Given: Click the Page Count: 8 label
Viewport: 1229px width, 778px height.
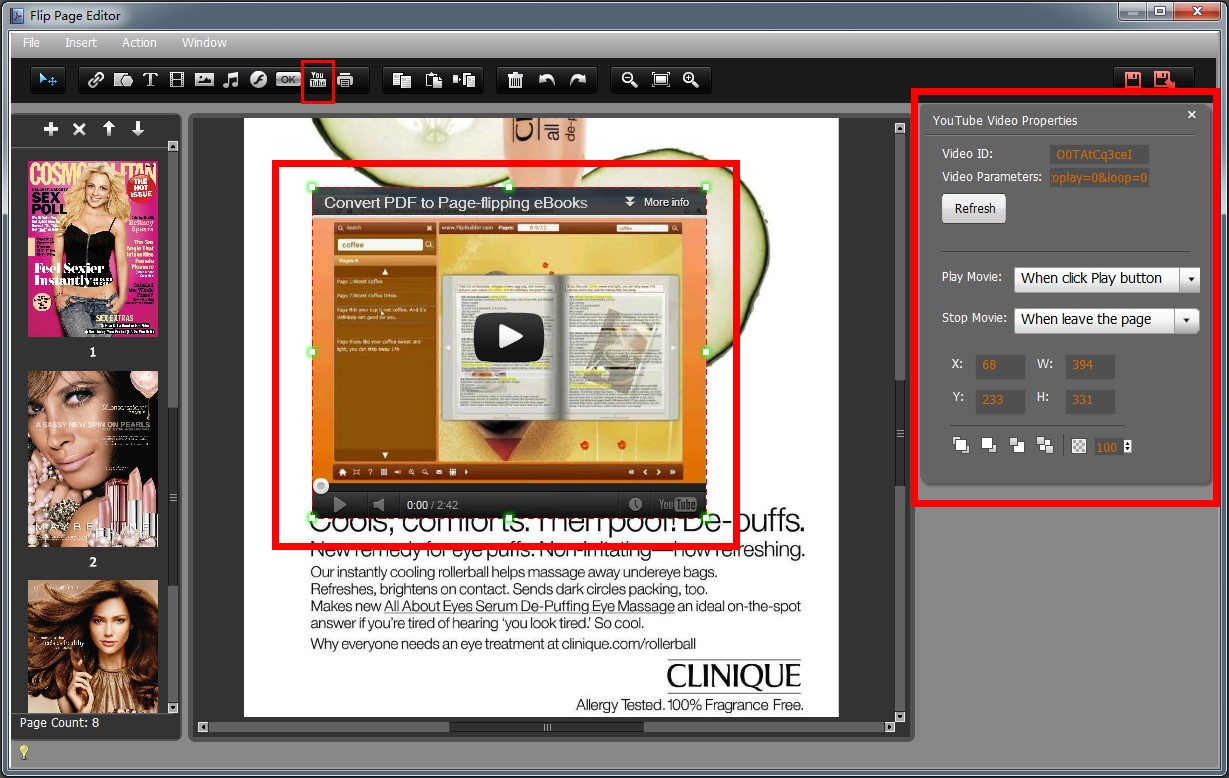Looking at the screenshot, I should click(x=60, y=722).
